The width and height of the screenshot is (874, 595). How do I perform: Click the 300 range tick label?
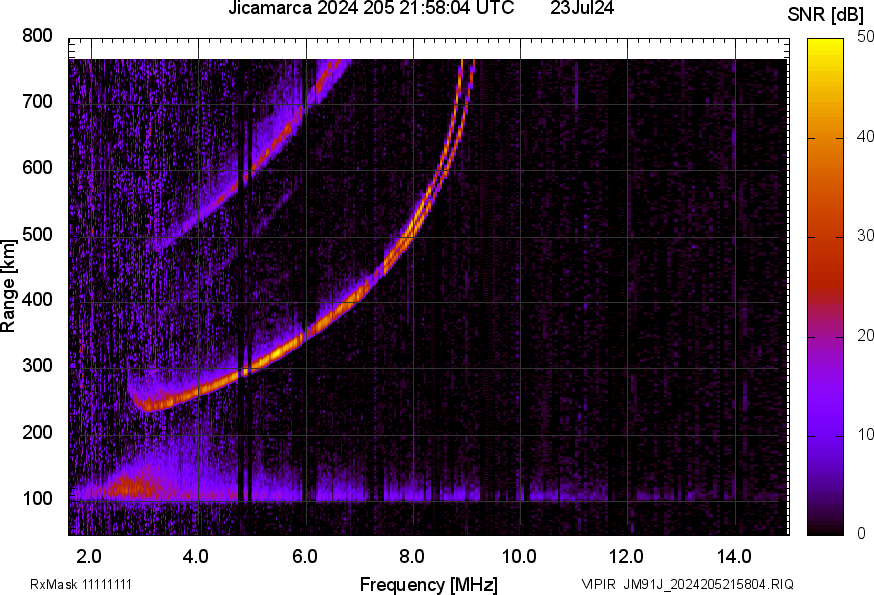pos(37,366)
